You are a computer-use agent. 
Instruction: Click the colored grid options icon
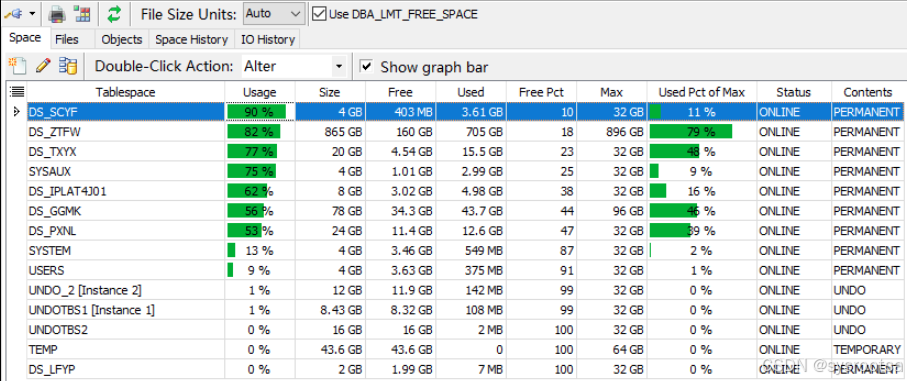pyautogui.click(x=82, y=13)
